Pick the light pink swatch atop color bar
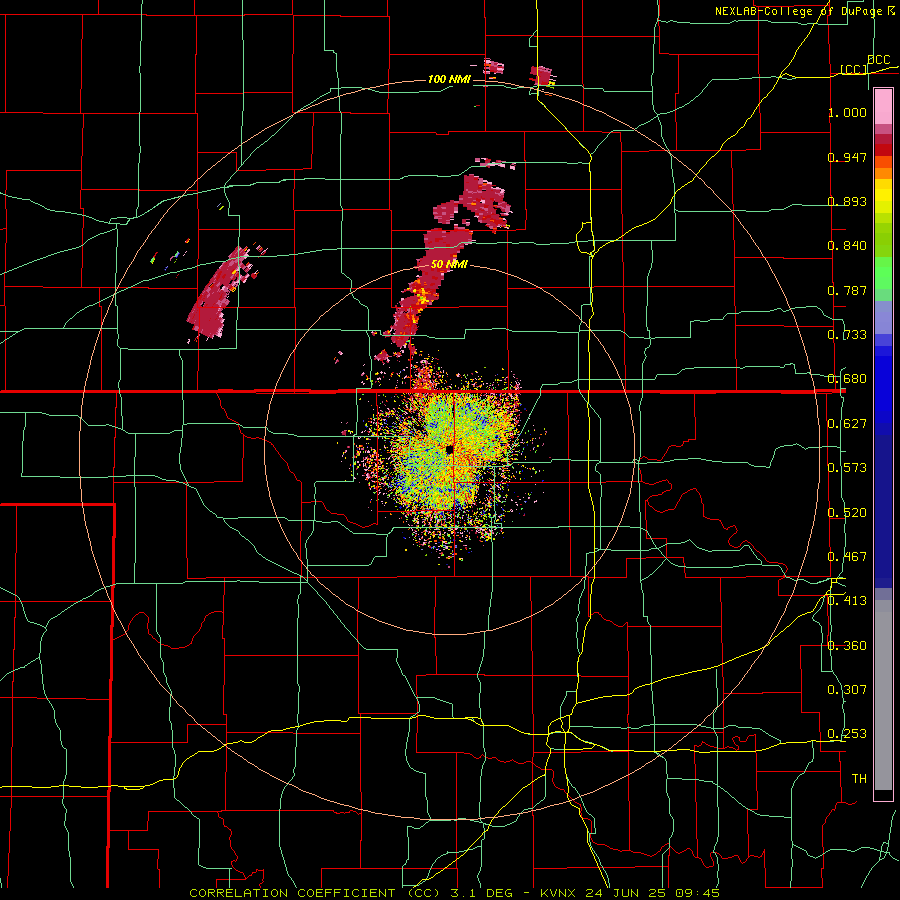Image resolution: width=900 pixels, height=900 pixels. click(x=883, y=107)
